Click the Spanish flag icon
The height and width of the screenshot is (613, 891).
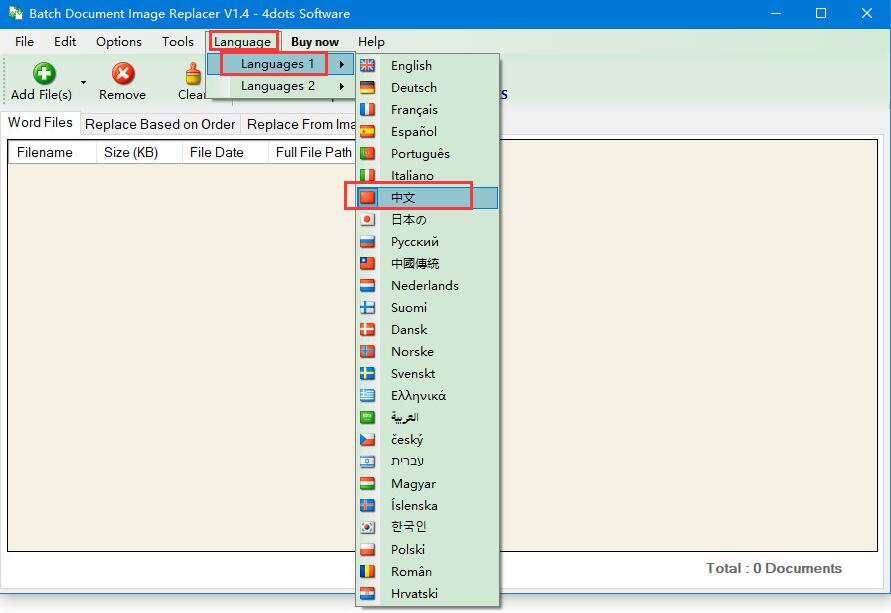tap(368, 131)
